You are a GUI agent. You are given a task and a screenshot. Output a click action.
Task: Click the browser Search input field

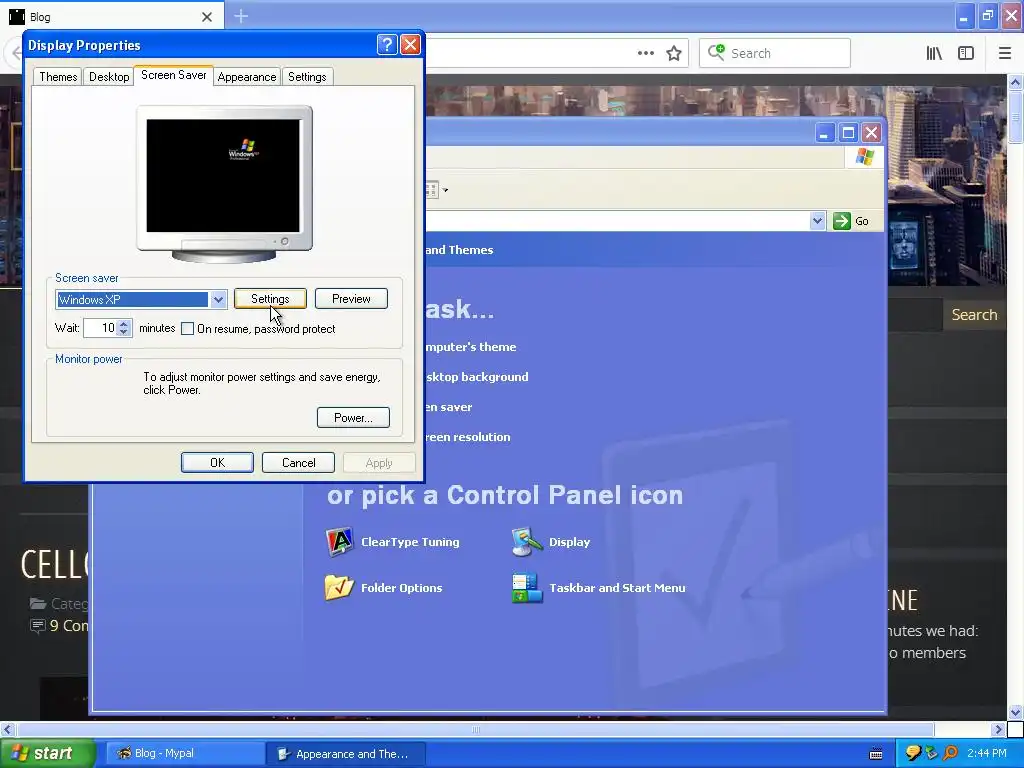point(775,53)
